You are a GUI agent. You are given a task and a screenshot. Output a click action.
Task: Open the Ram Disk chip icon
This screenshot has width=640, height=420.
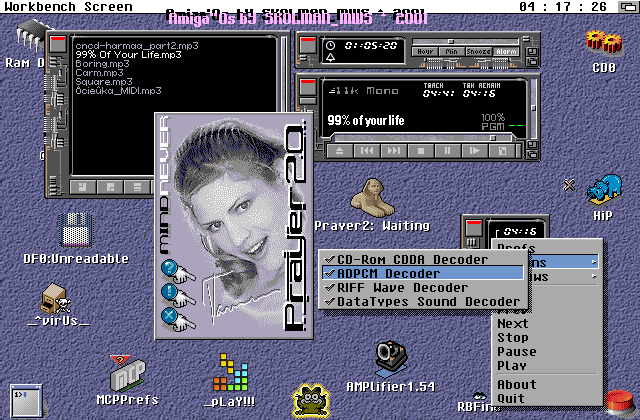[x=29, y=37]
